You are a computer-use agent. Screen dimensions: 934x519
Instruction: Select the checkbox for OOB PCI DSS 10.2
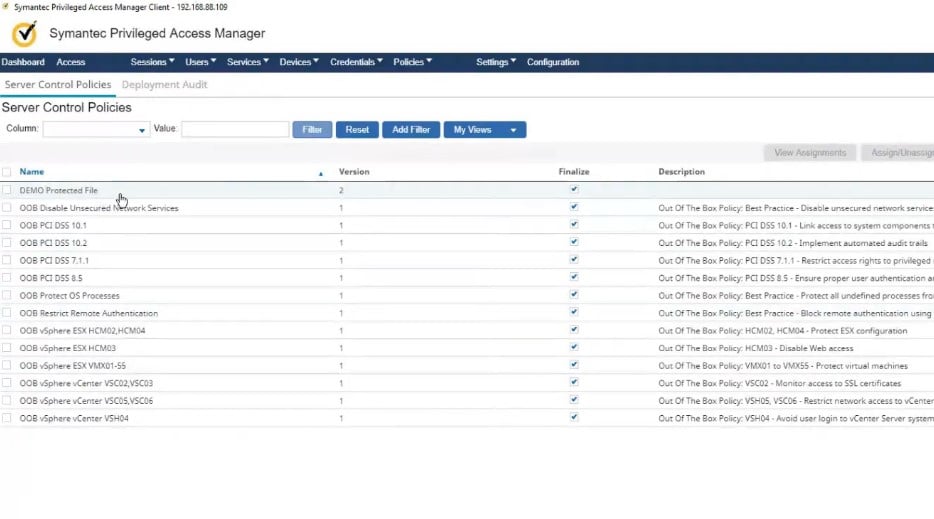point(7,243)
